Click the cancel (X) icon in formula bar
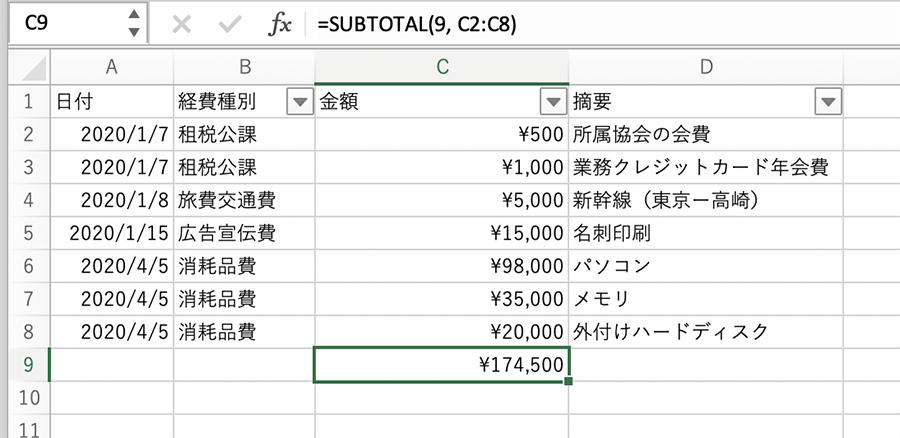The height and width of the screenshot is (438, 900). tap(181, 25)
